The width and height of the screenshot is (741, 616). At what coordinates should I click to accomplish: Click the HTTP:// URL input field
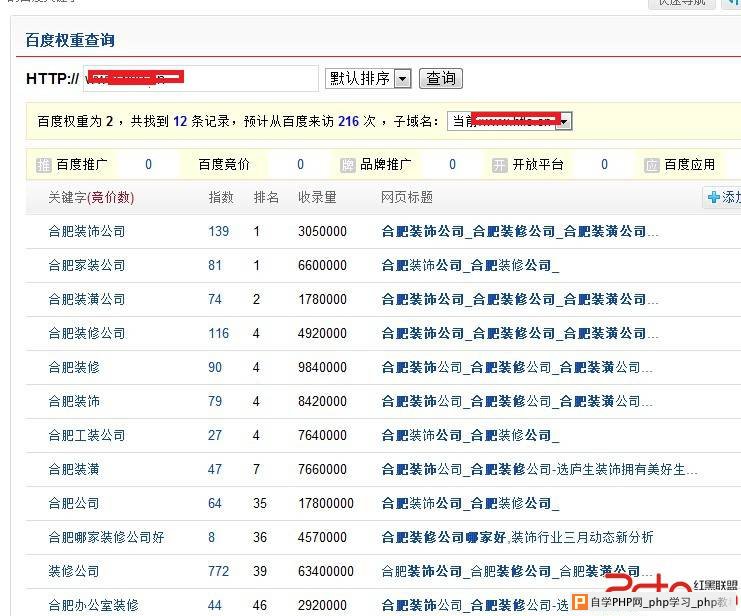pos(201,78)
